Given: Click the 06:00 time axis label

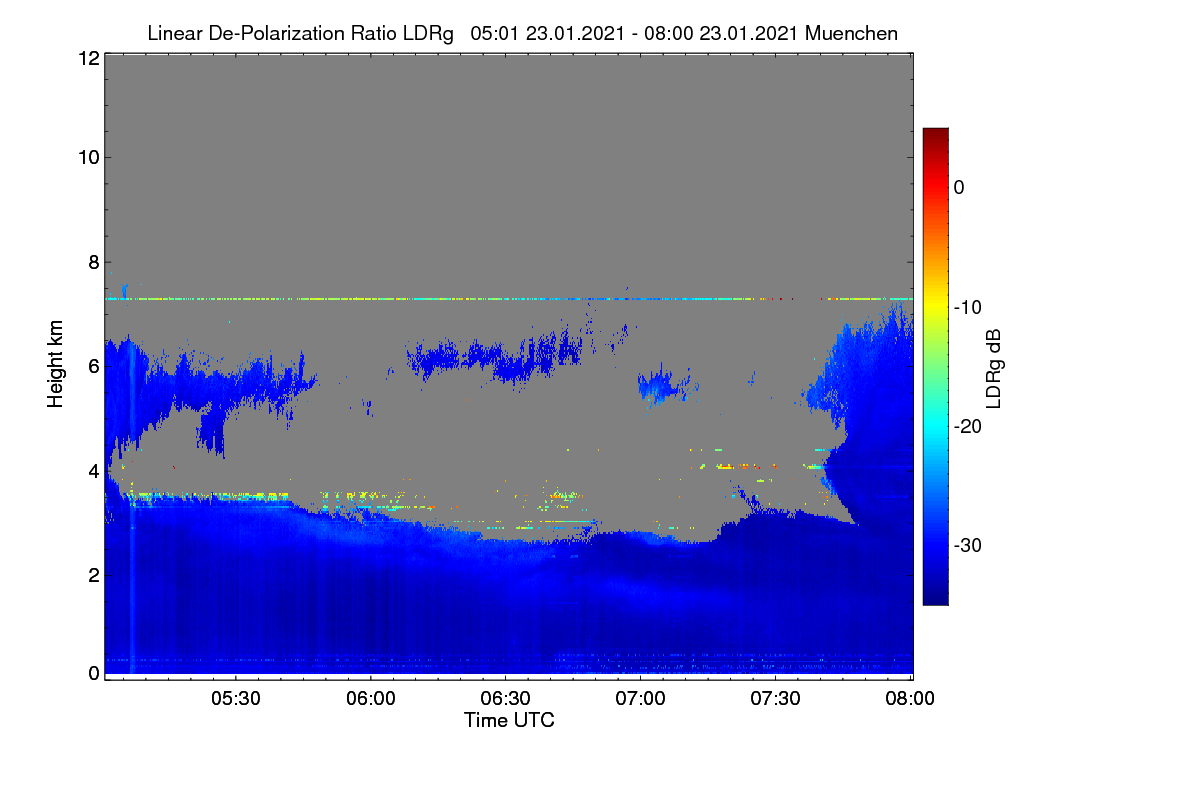Looking at the screenshot, I should coord(371,700).
